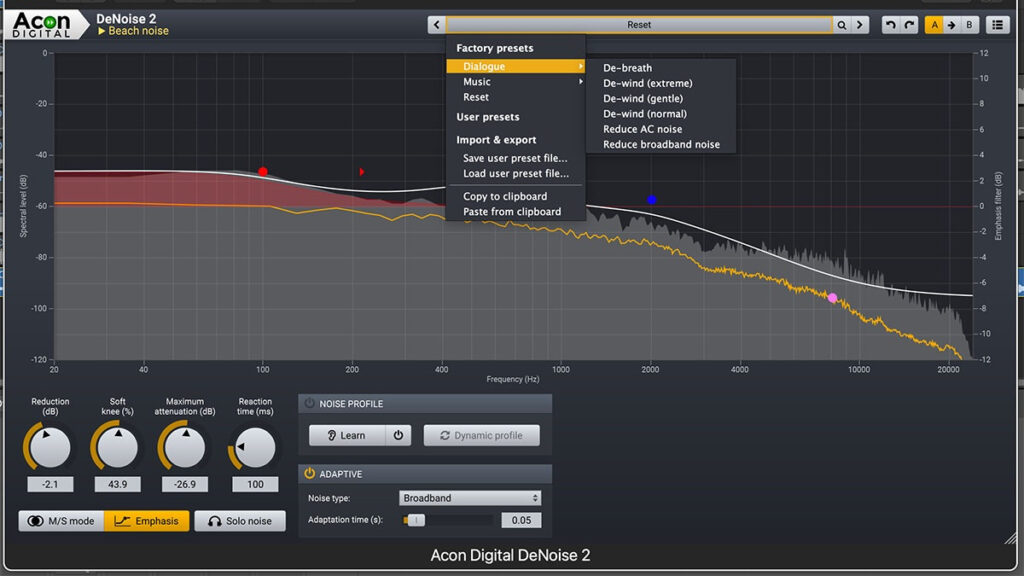Edit the Maximum attenuation value -26.9
Screen dimensions: 1024x576
click(184, 484)
